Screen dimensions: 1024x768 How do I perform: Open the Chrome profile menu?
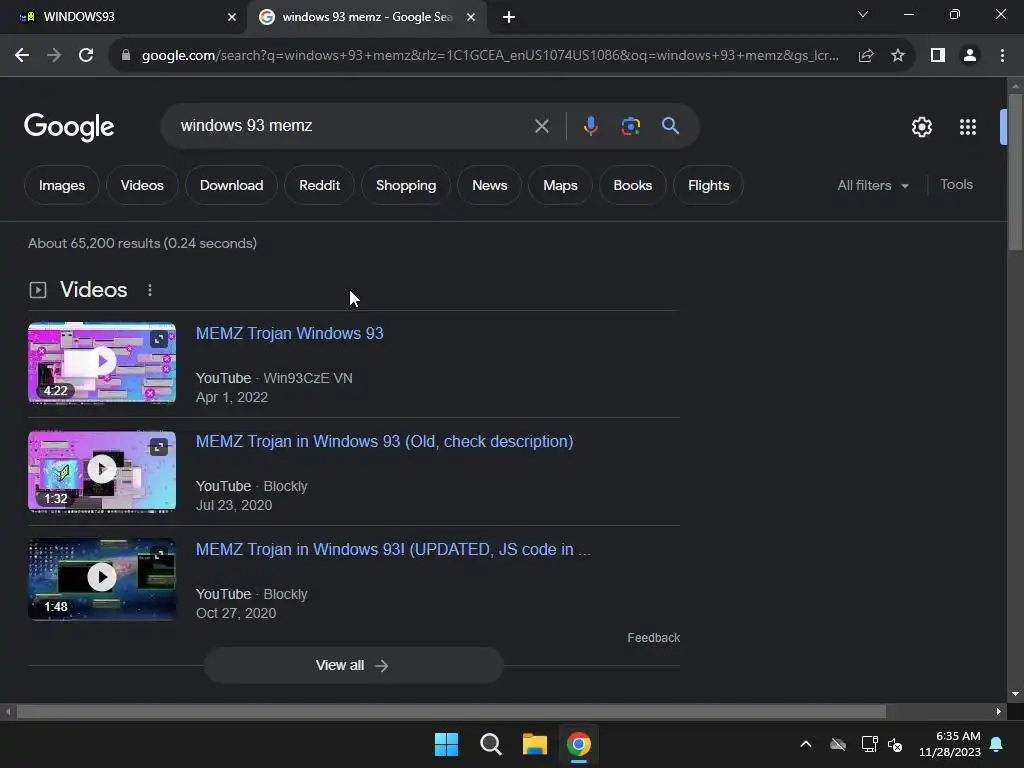coord(970,56)
